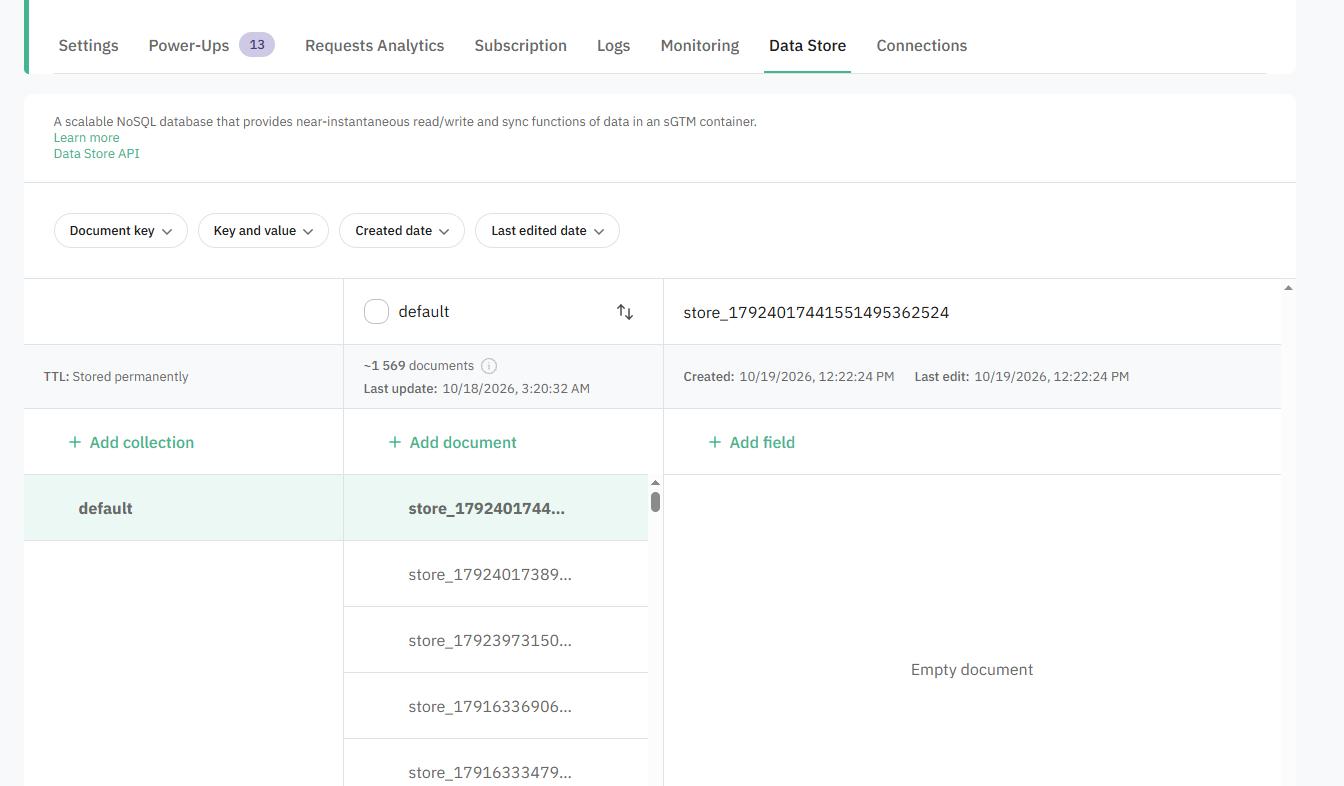This screenshot has width=1344, height=786.
Task: Click Add field label
Action: pyautogui.click(x=762, y=442)
